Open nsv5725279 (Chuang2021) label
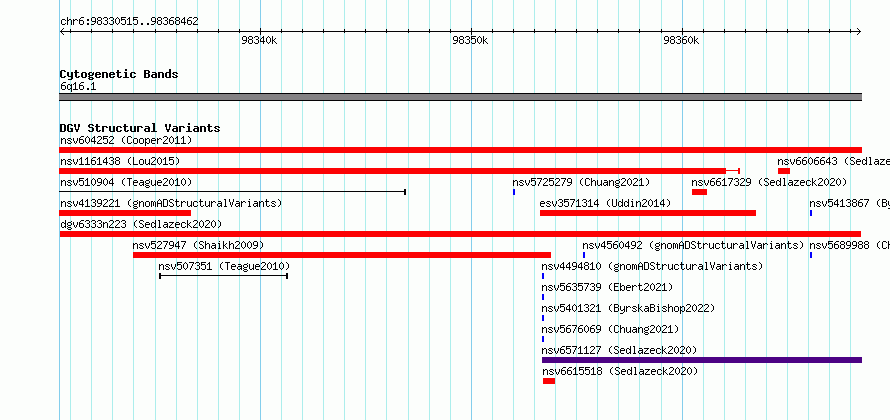The width and height of the screenshot is (890, 420). [581, 182]
